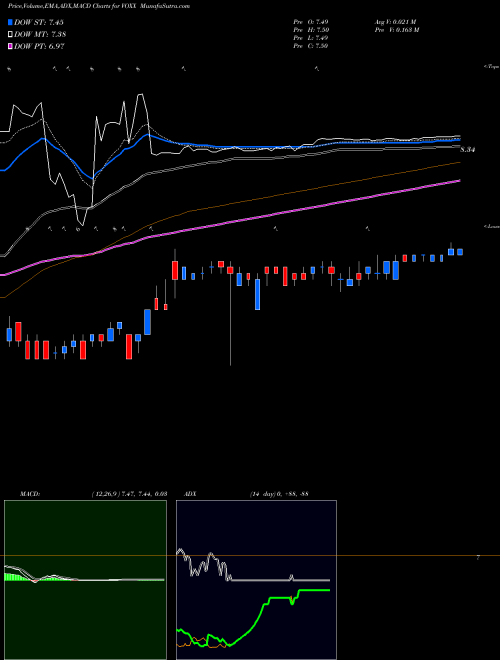Click the long blue candle at the dip

pyautogui.click(x=258, y=294)
